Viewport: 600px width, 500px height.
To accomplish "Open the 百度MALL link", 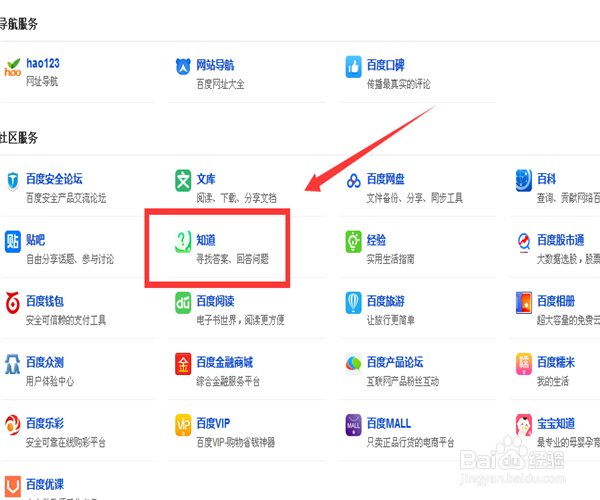I will [x=389, y=423].
